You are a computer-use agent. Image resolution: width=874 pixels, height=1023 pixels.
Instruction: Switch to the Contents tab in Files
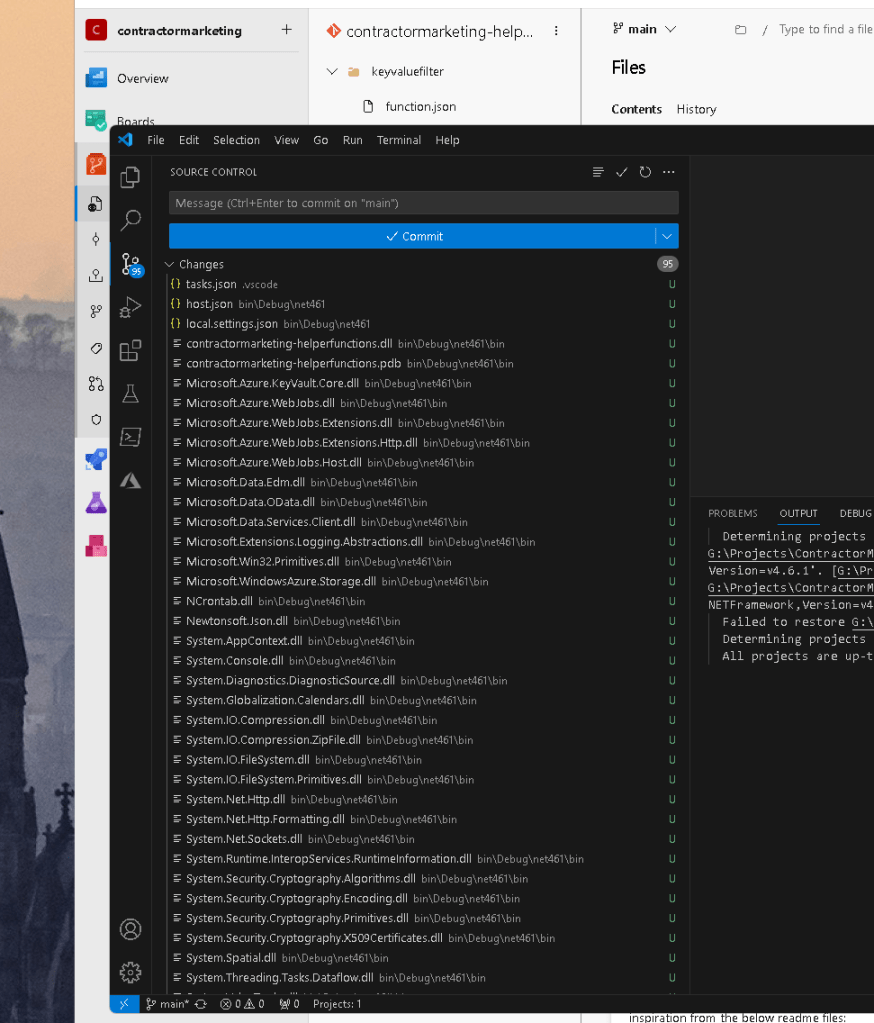coord(636,109)
